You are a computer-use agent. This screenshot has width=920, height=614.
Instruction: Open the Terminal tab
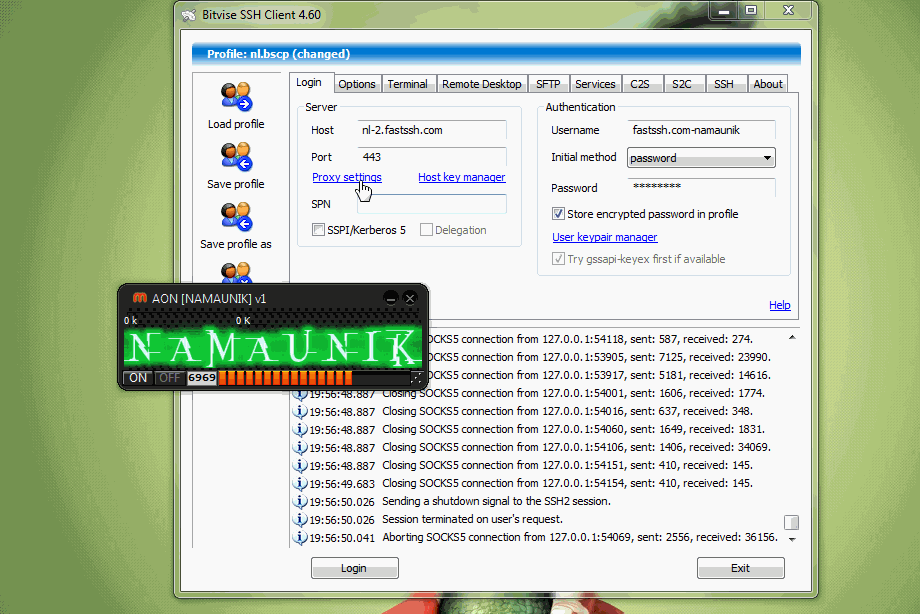pyautogui.click(x=407, y=84)
